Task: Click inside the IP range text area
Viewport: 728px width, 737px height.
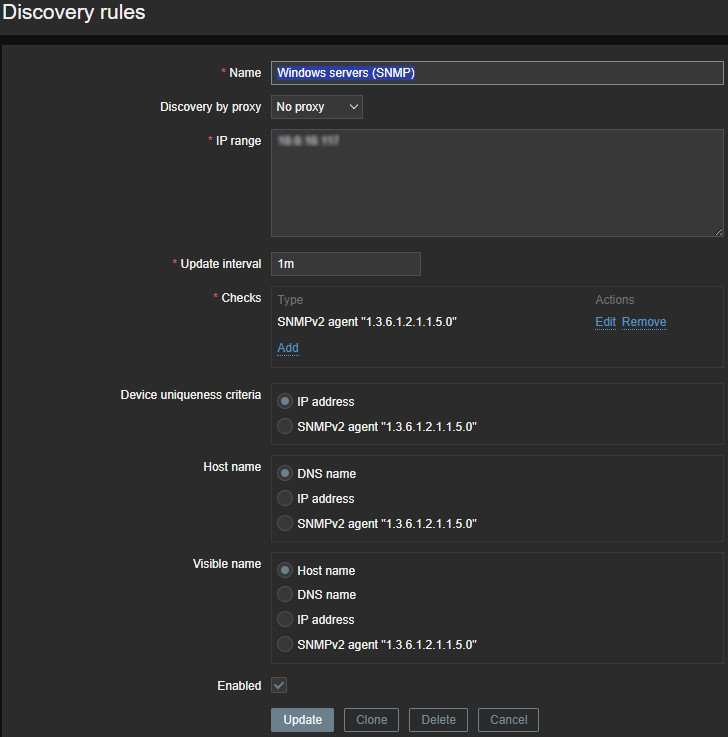Action: [x=496, y=183]
